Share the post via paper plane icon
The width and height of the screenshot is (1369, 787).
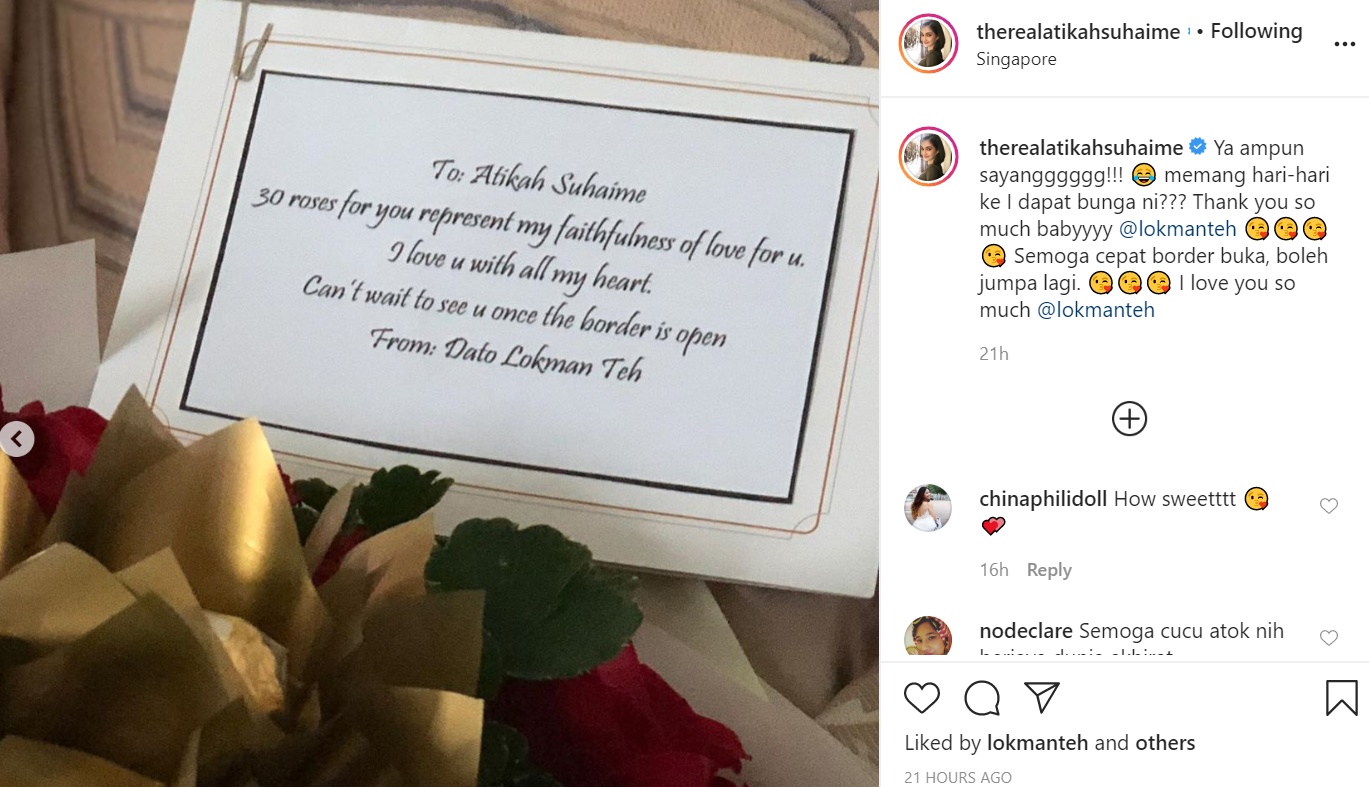[x=1042, y=697]
